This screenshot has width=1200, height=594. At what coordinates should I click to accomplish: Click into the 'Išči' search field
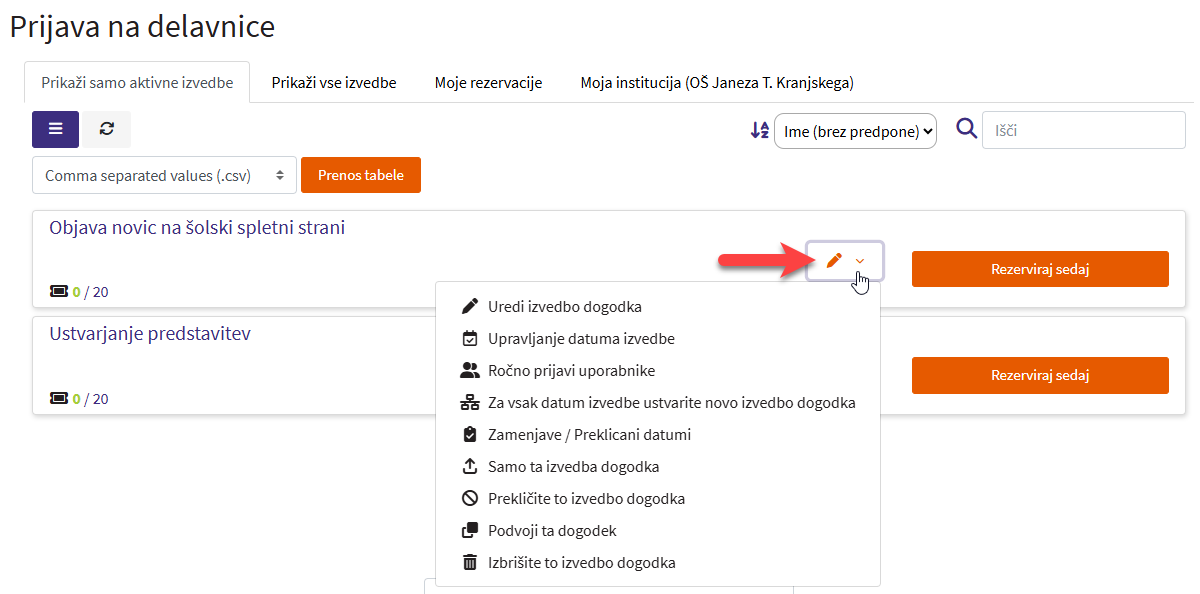coord(1083,130)
